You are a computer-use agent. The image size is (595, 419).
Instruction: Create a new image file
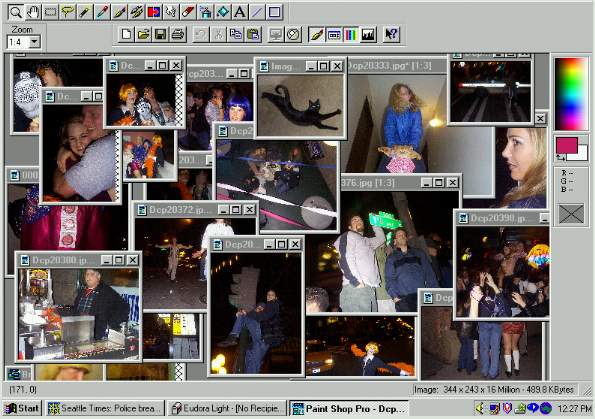126,35
